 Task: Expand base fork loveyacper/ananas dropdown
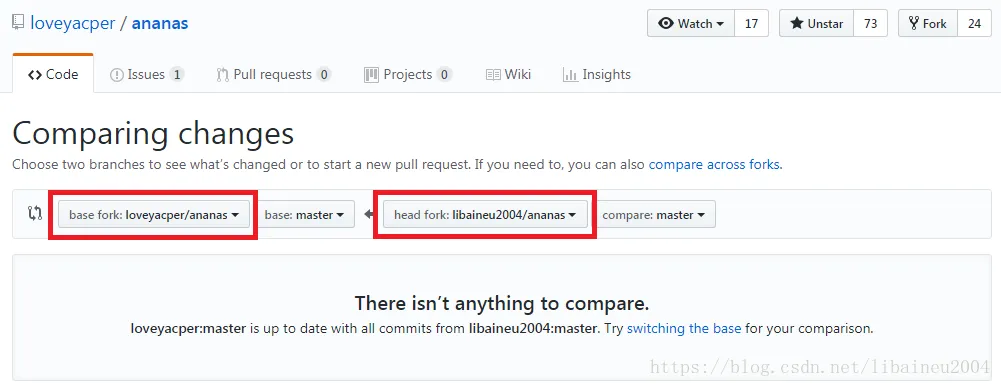(x=154, y=215)
